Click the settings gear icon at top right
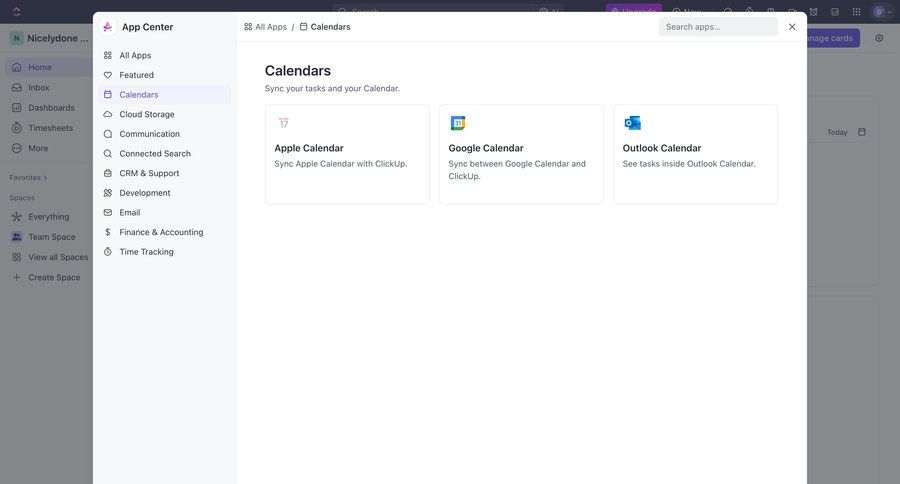Screen dimensions: 900x484 [879, 38]
